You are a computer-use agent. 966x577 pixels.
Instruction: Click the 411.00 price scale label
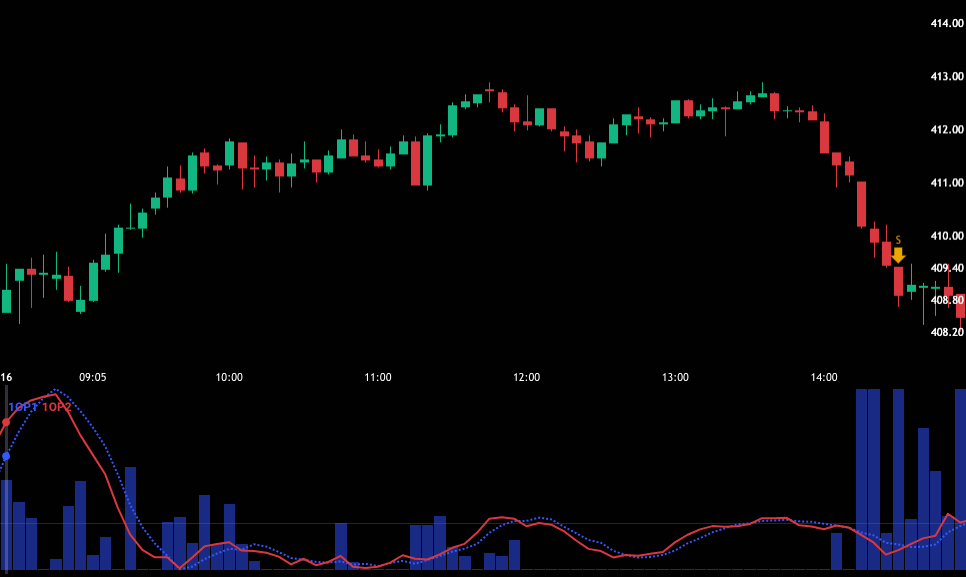coord(946,183)
